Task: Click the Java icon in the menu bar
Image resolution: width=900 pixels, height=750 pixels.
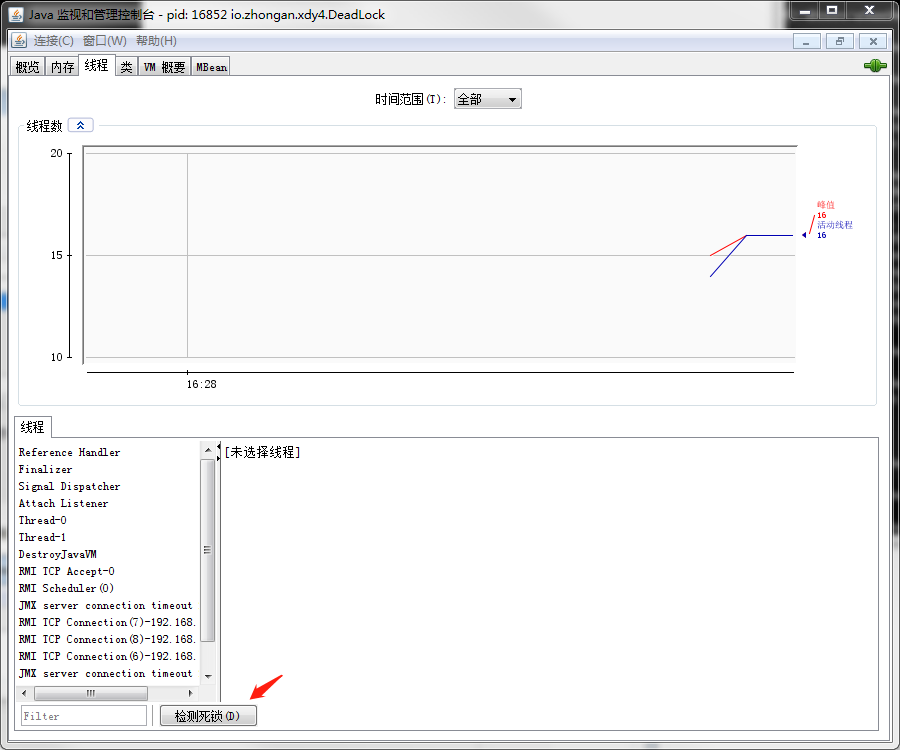Action: (19, 40)
